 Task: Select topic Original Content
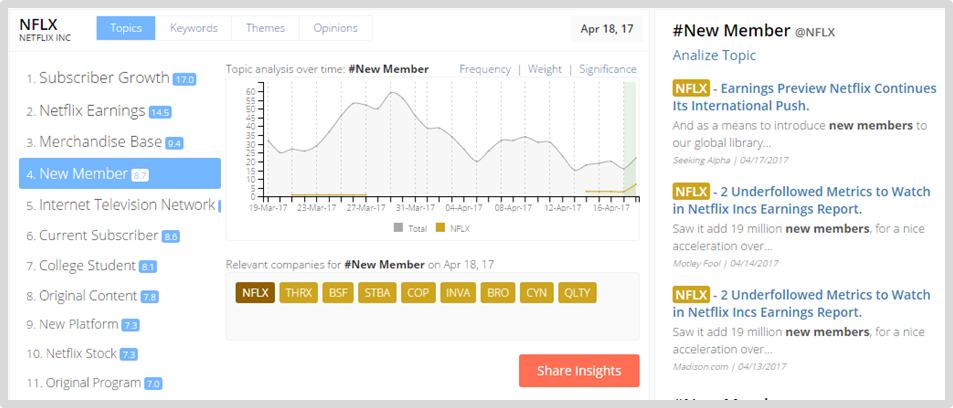[88, 296]
